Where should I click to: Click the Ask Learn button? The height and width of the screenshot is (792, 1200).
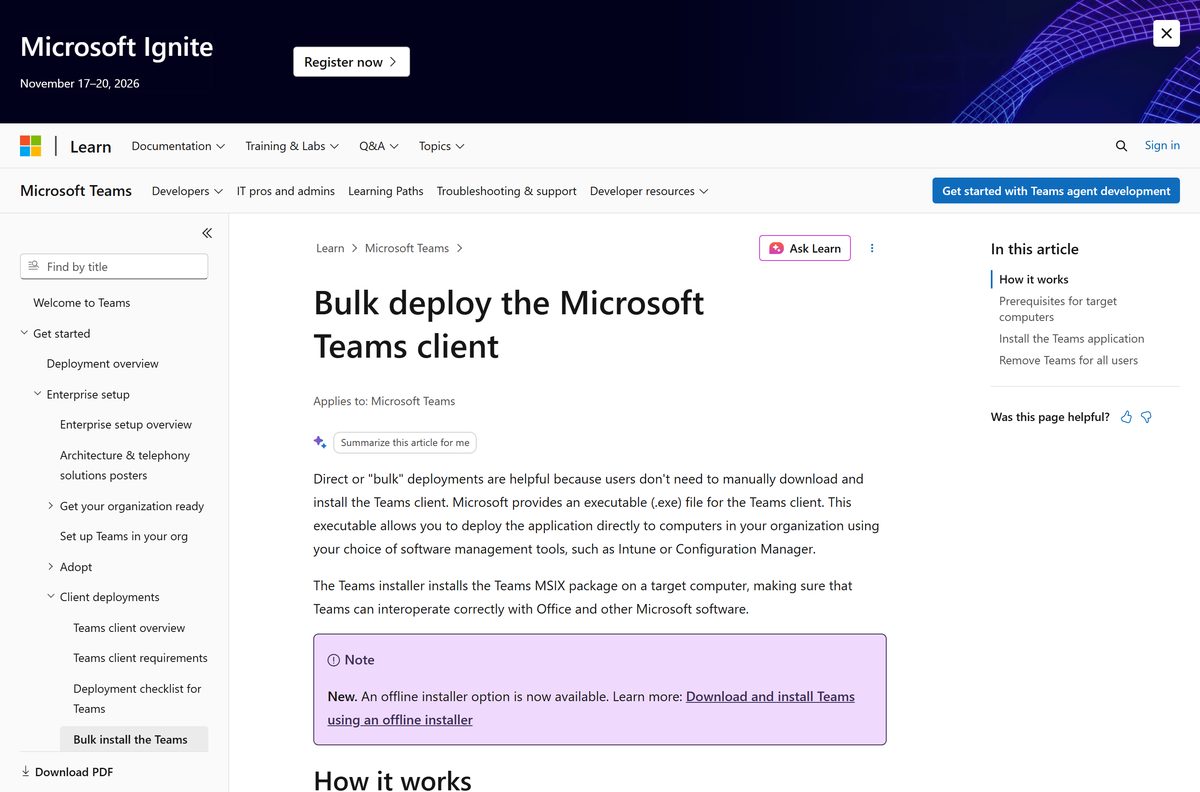tap(805, 248)
